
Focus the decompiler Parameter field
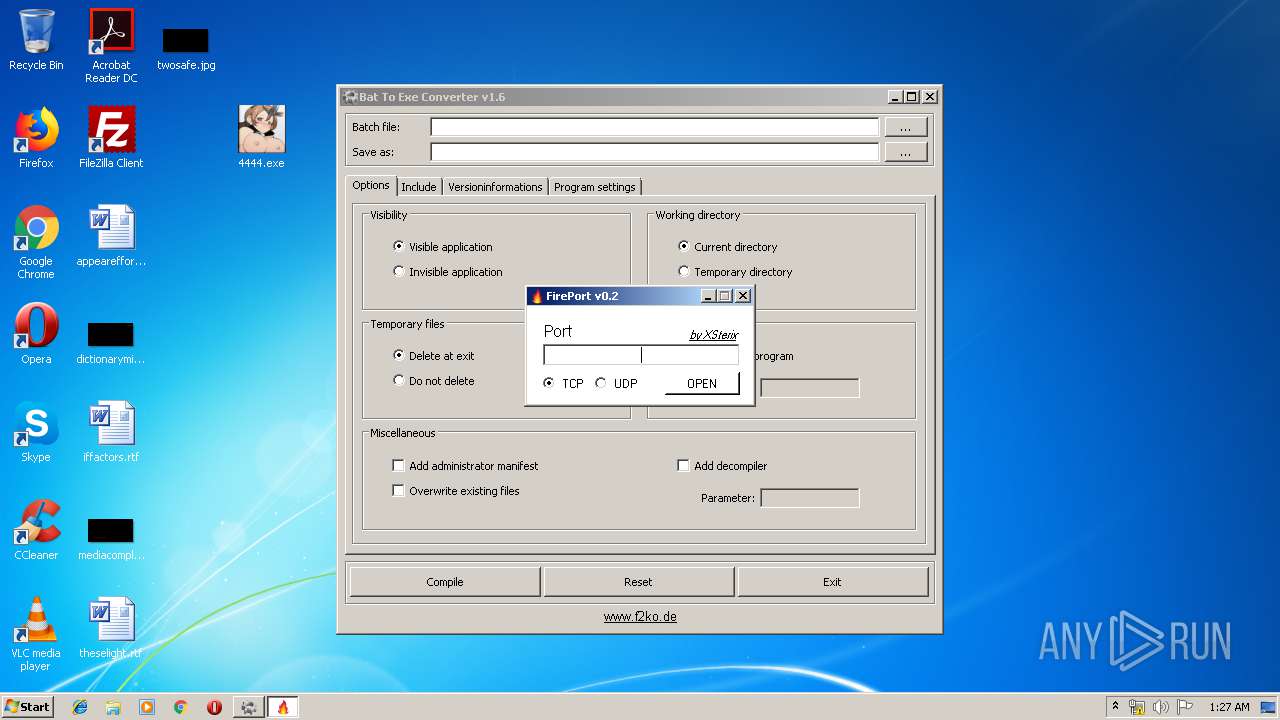point(809,498)
